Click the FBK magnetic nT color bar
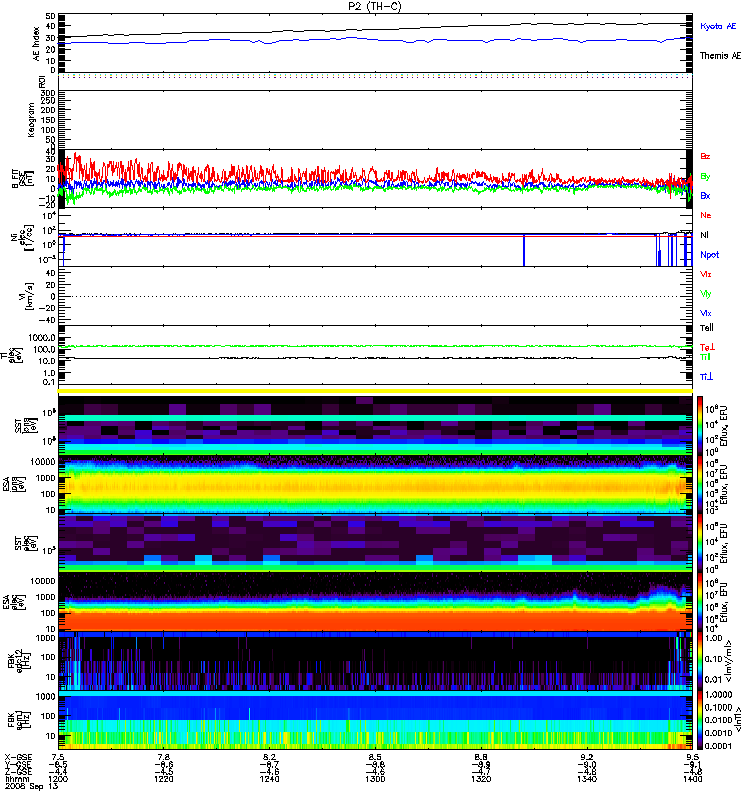This screenshot has height=800, width=750. point(700,720)
